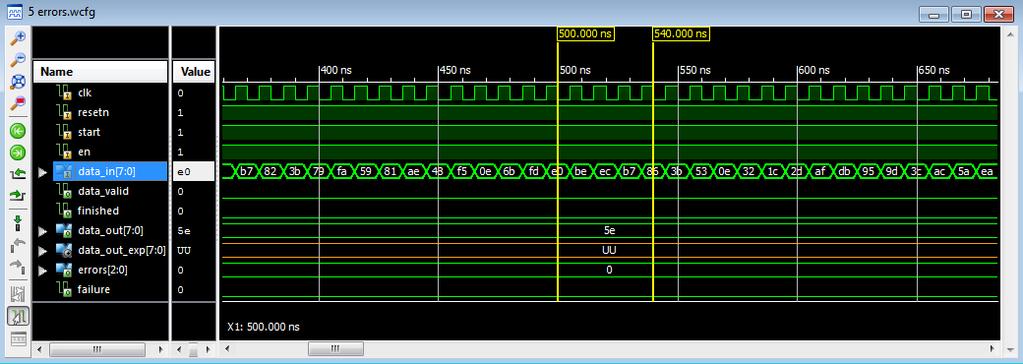Toggle the Swap Cursors button above snap

click(18, 294)
